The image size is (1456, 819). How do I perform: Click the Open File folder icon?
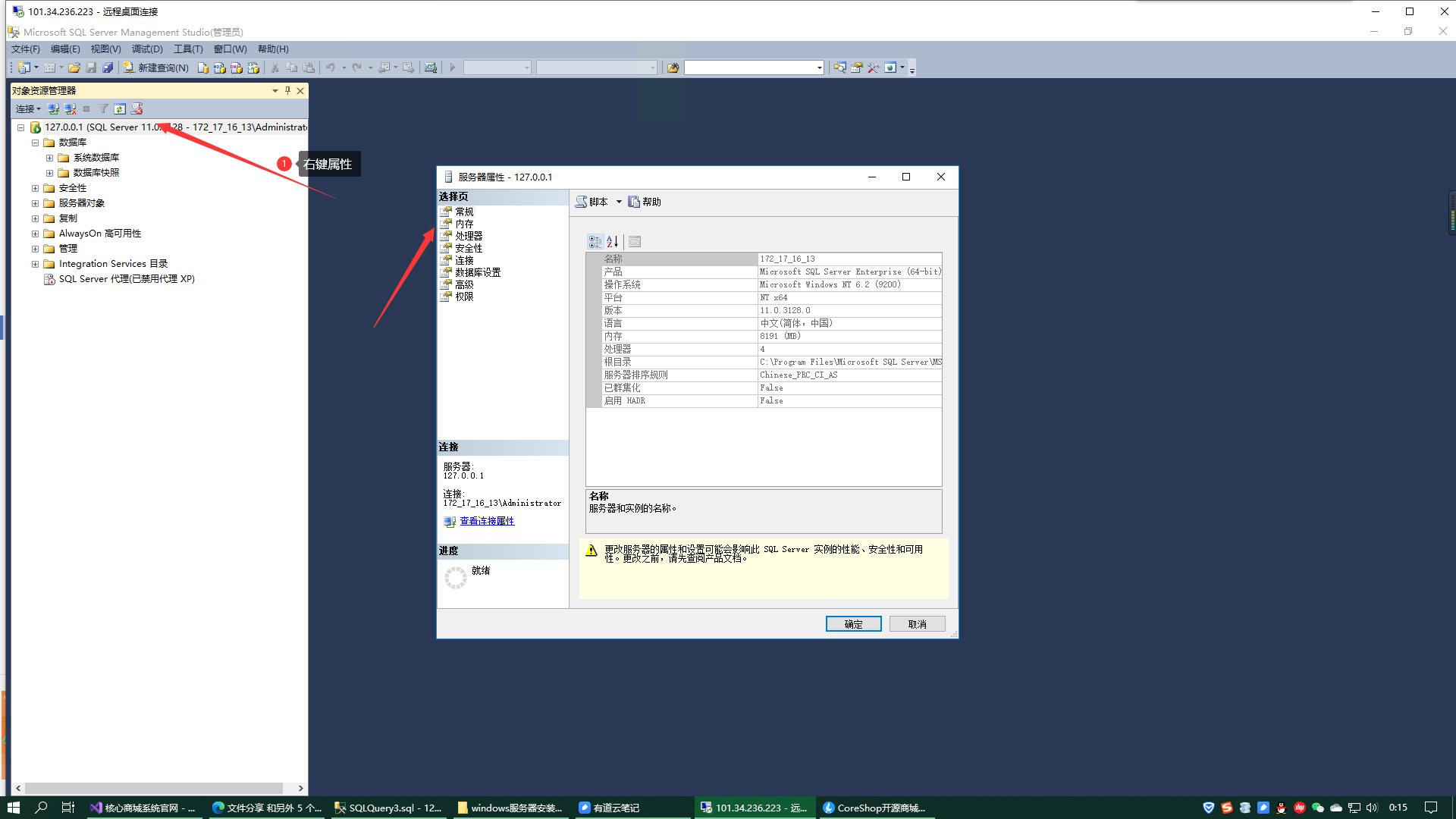(74, 67)
